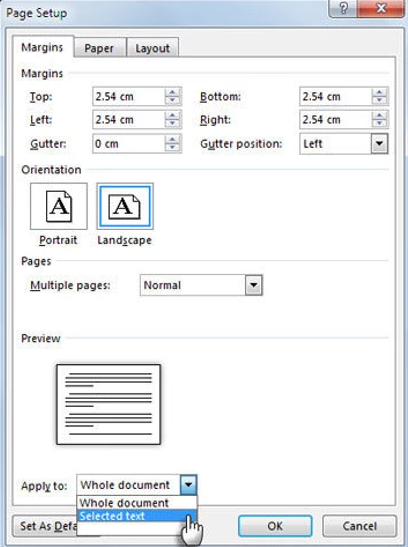Click the Top margin input field
Screen dimensions: 408x547
128,96
